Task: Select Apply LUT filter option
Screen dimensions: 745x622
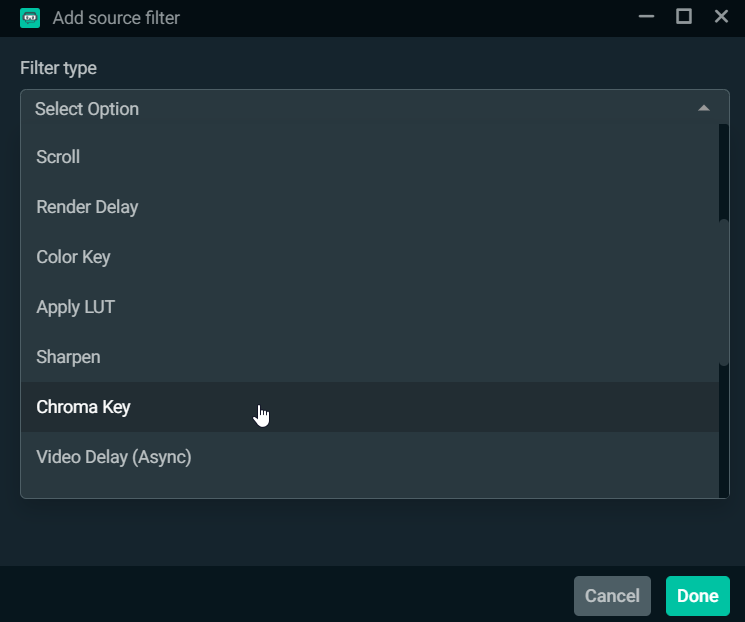Action: (370, 307)
